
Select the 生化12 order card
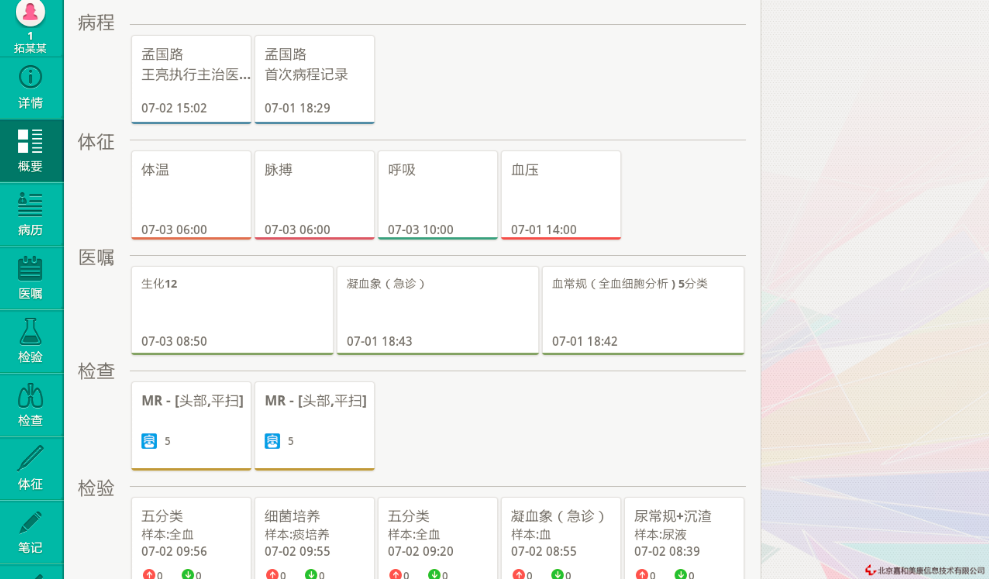pos(232,310)
